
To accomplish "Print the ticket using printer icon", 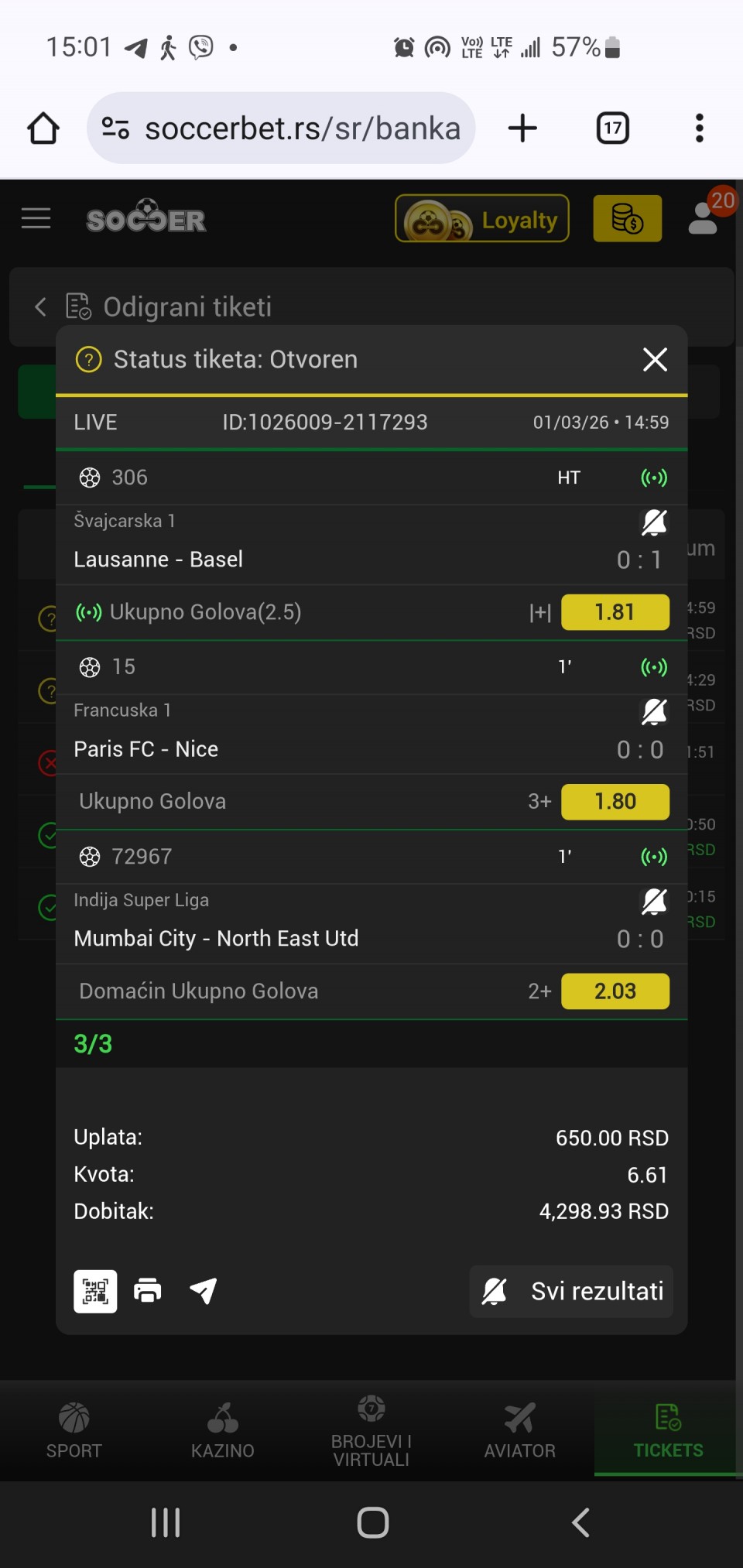I will pos(148,1291).
